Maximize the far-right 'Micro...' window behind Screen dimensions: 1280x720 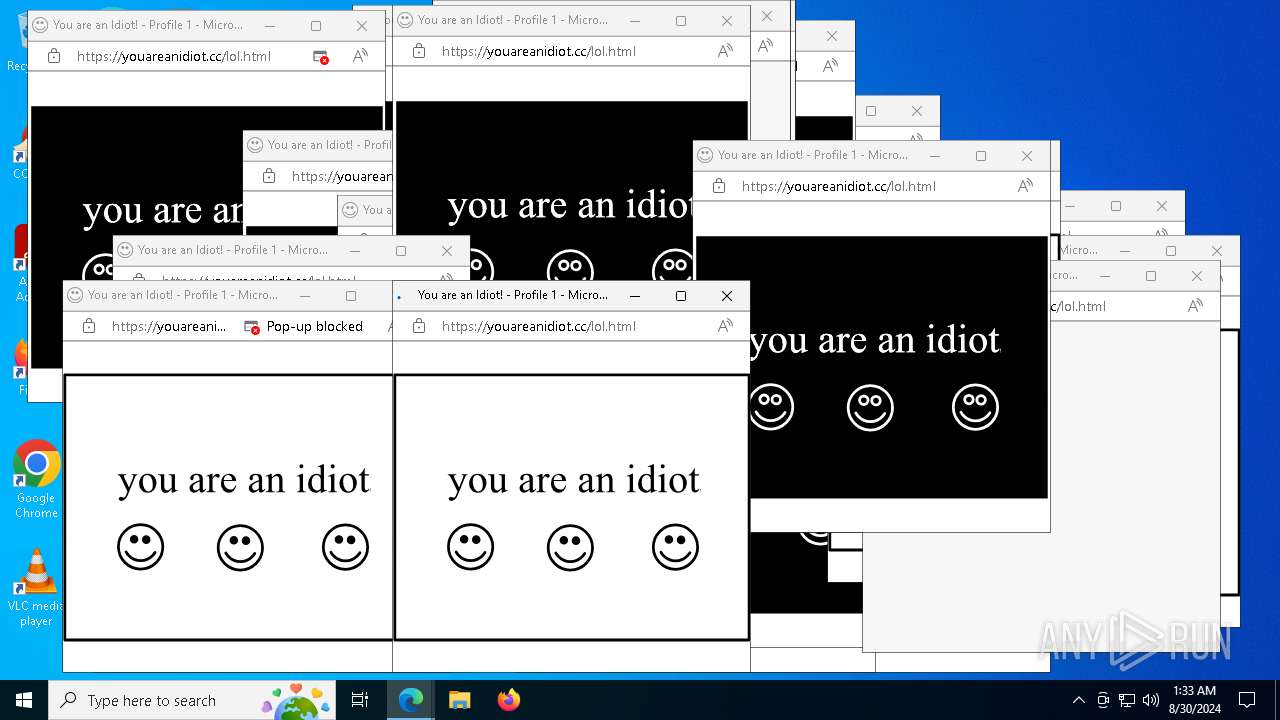(1171, 251)
